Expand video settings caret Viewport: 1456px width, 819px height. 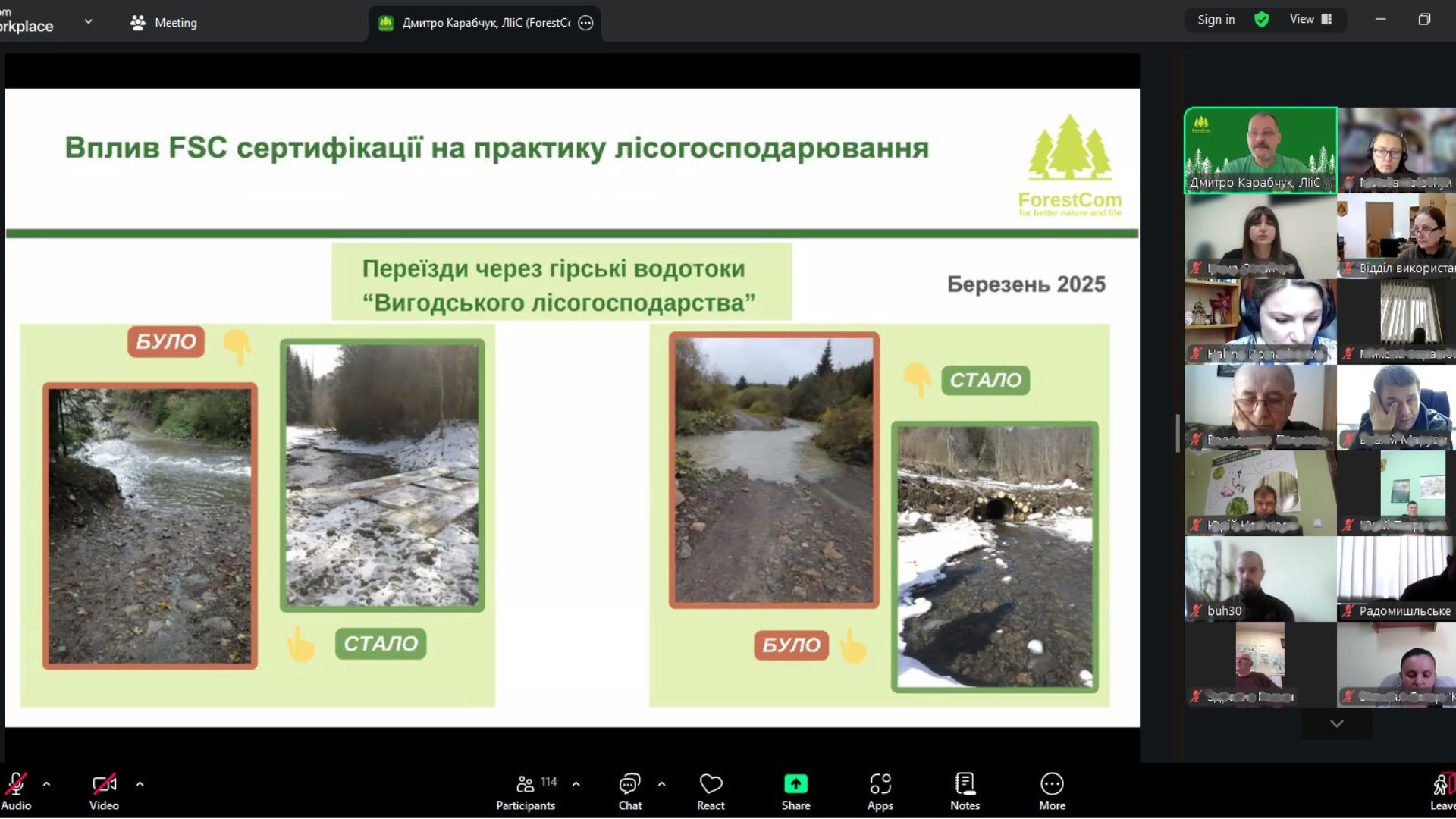click(140, 784)
